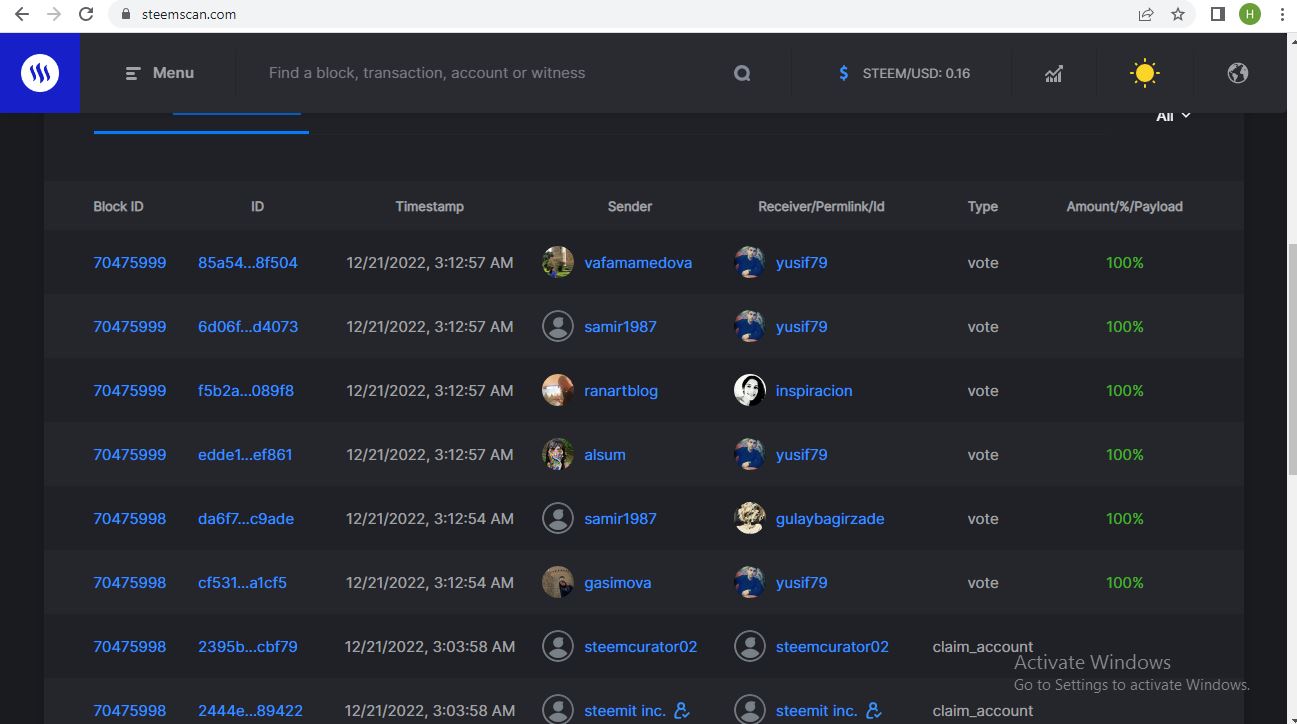Open block 70475998 in gasimova row

click(x=130, y=583)
